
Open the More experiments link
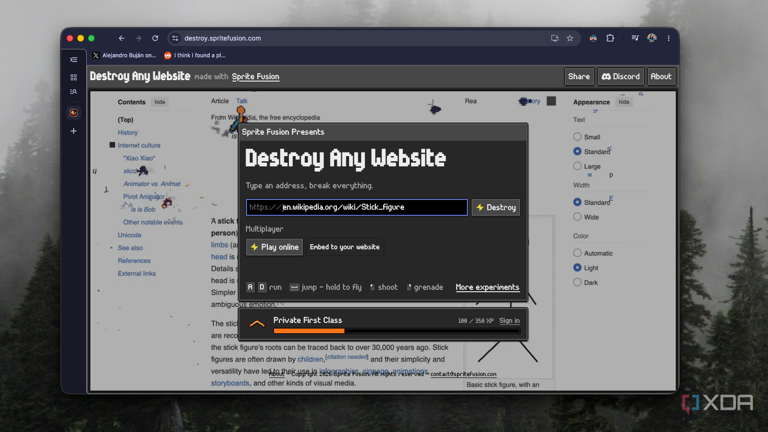click(487, 288)
